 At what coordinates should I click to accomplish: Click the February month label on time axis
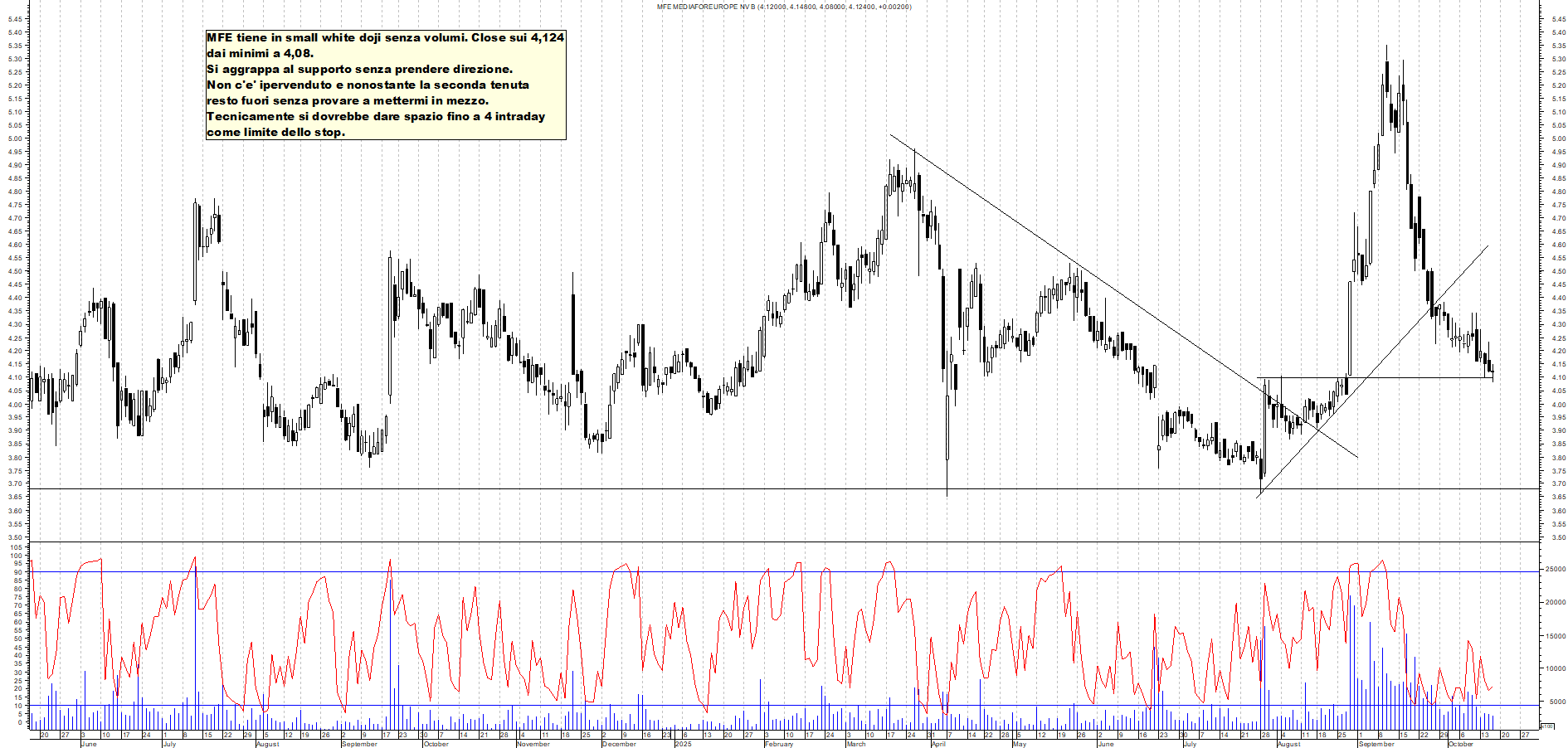[778, 744]
